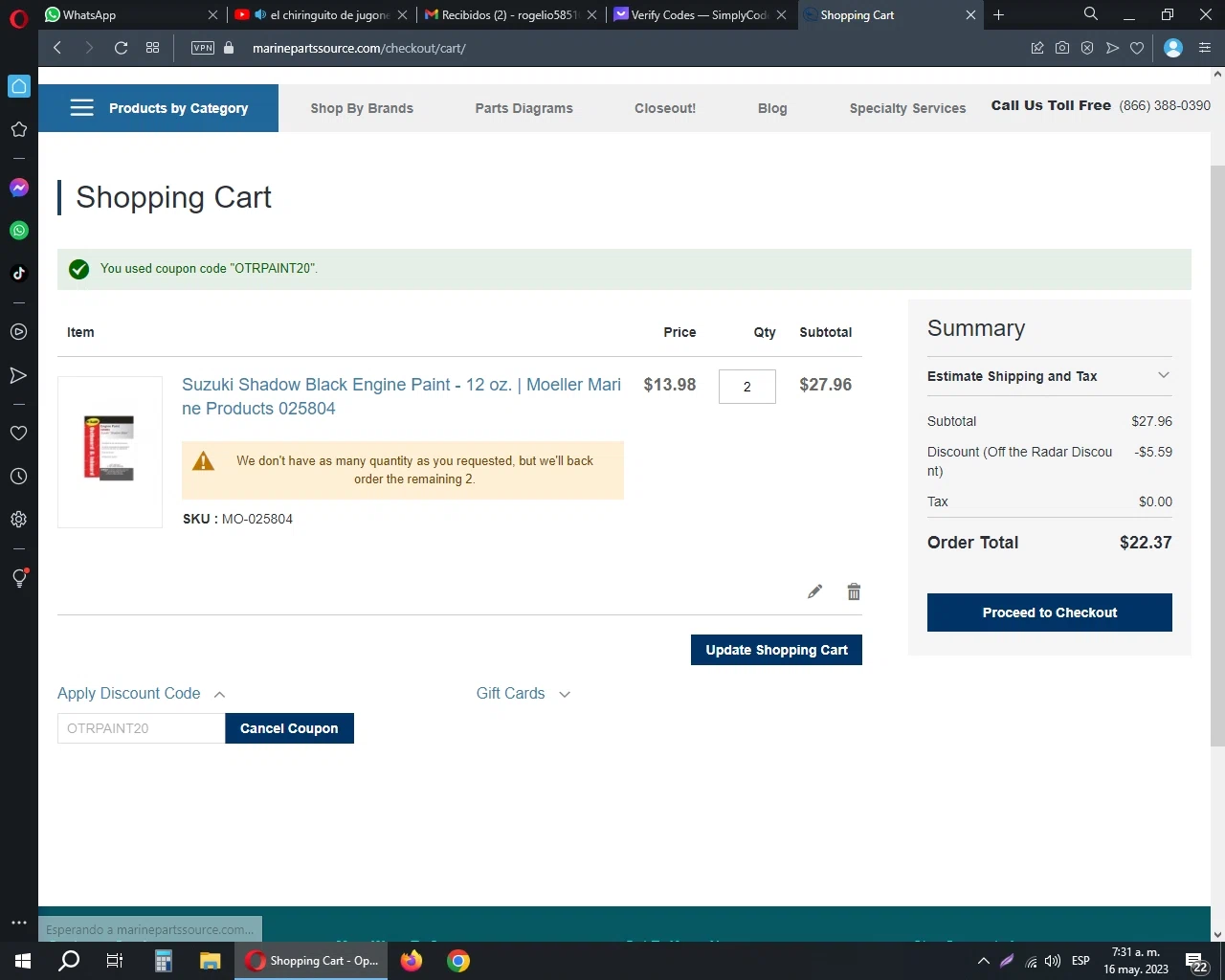The width and height of the screenshot is (1225, 980).
Task: Open Opera account profile icon
Action: click(1173, 48)
